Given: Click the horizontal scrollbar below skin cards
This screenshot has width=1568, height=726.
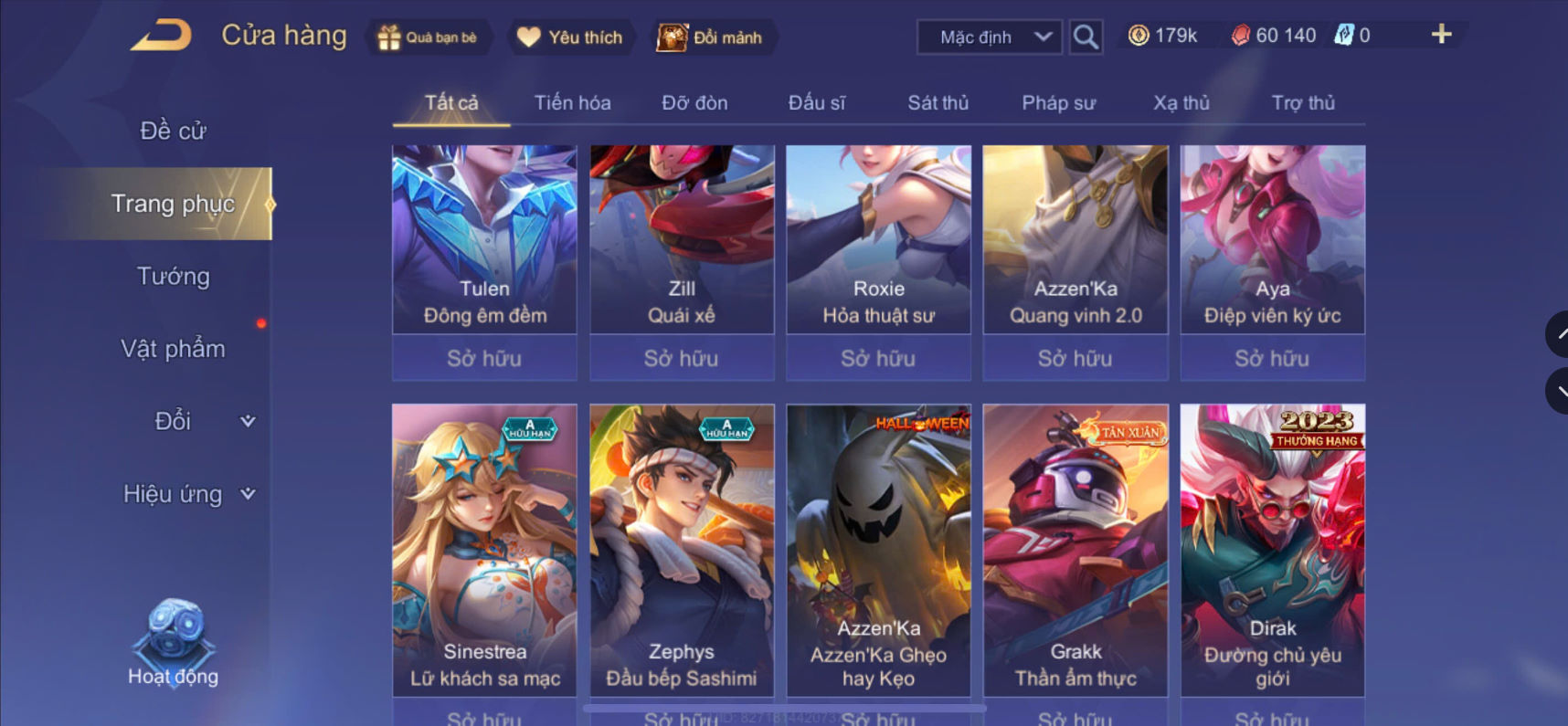Looking at the screenshot, I should 785,708.
